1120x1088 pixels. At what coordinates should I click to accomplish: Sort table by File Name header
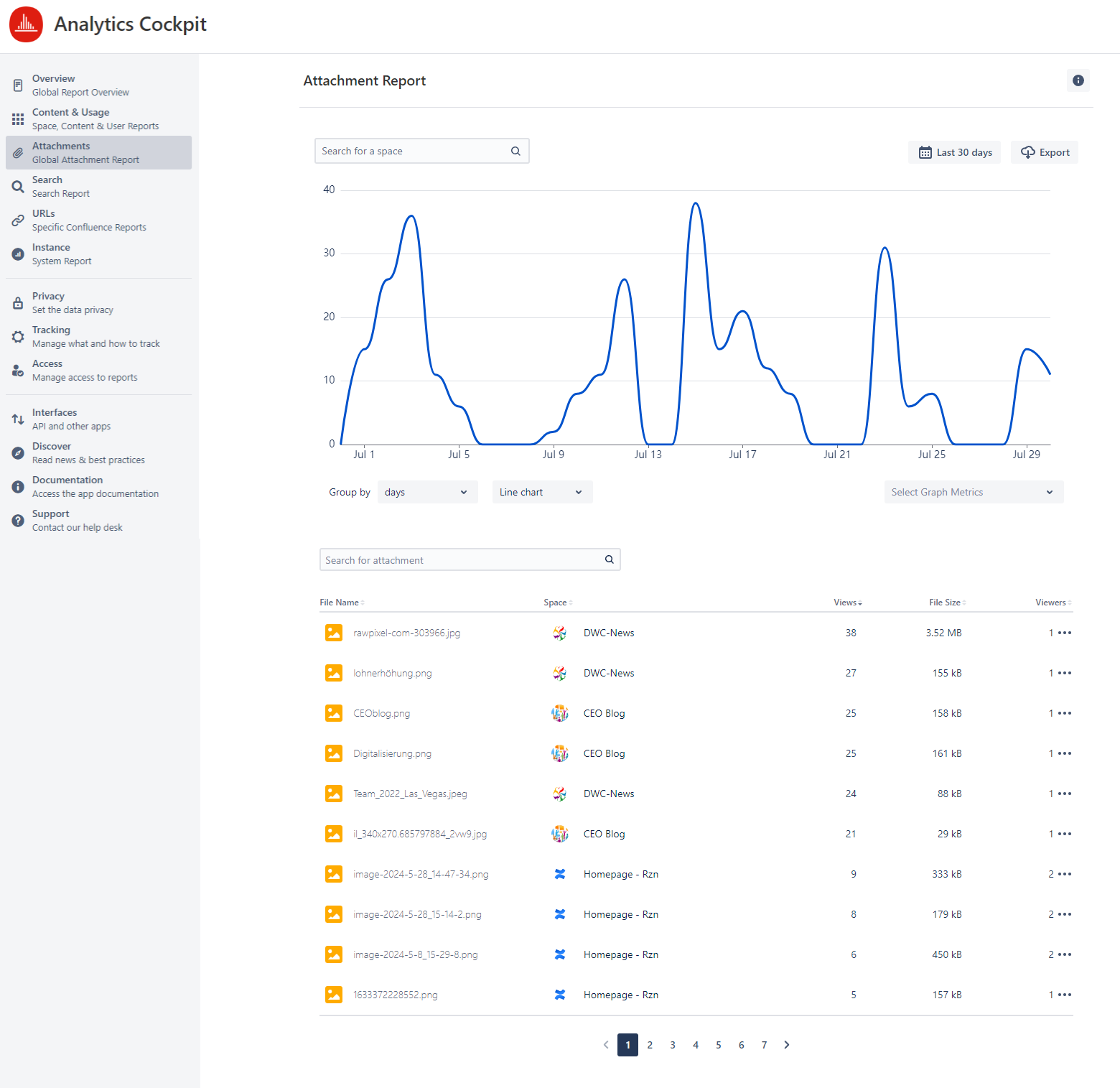(x=341, y=603)
